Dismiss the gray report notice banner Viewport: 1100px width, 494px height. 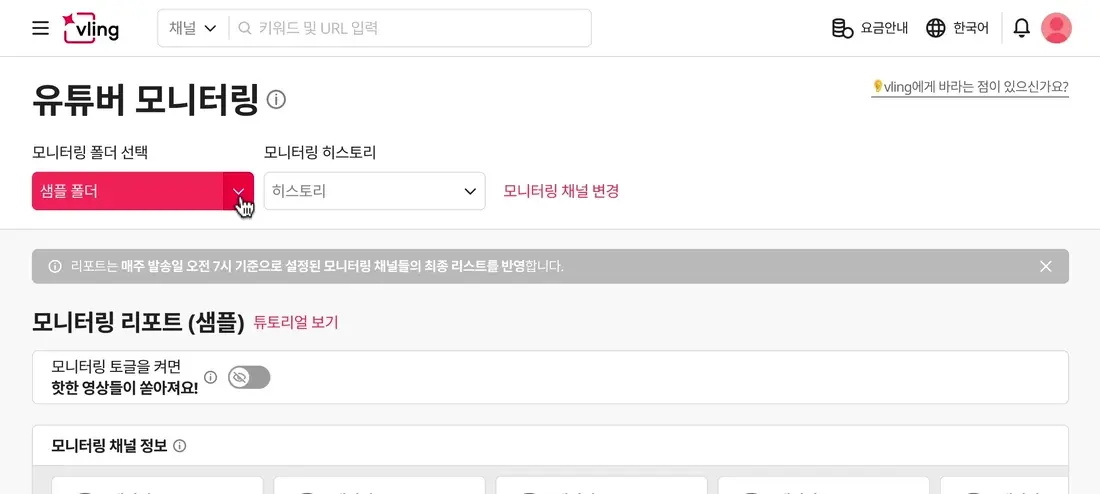click(1046, 266)
